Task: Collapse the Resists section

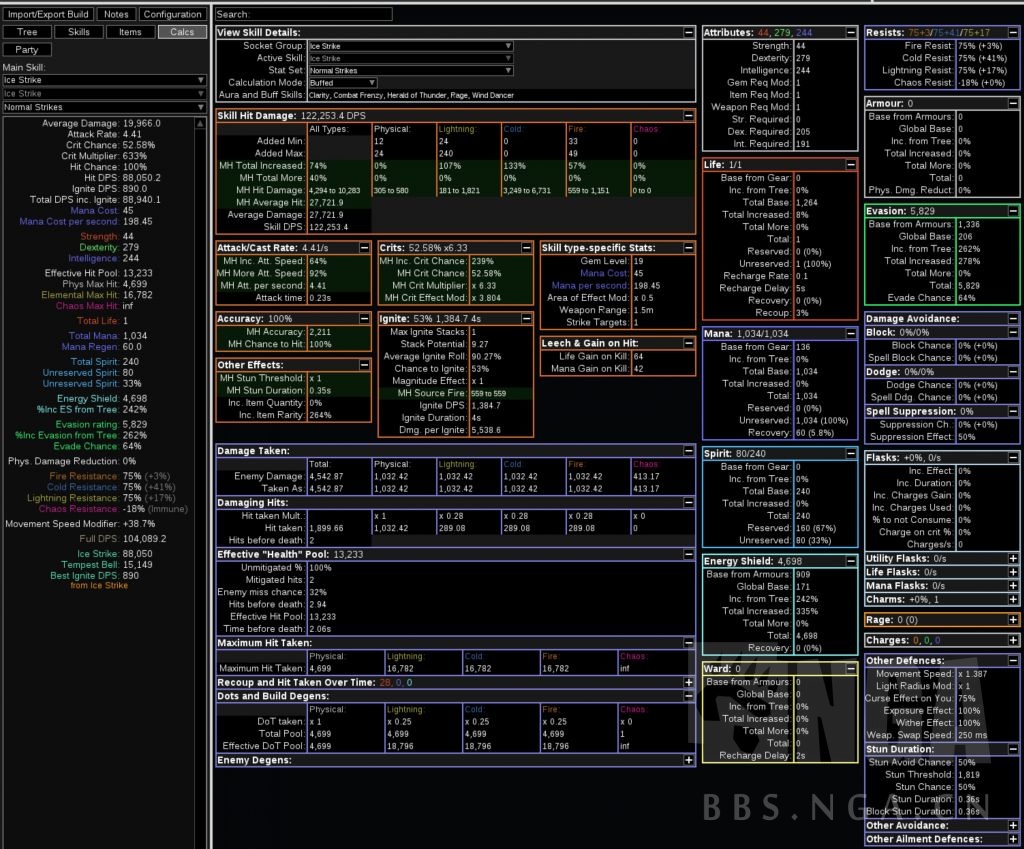Action: coord(1013,33)
